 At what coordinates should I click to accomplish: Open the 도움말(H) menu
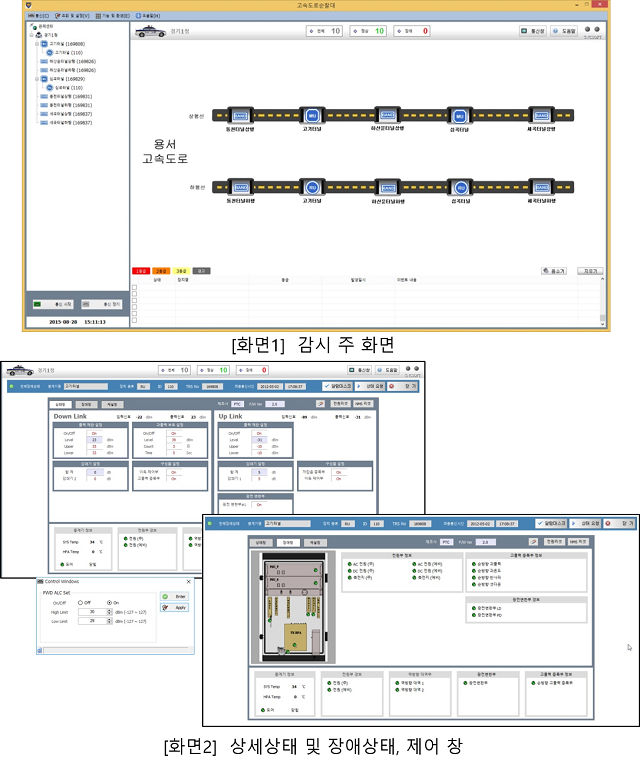pos(148,16)
